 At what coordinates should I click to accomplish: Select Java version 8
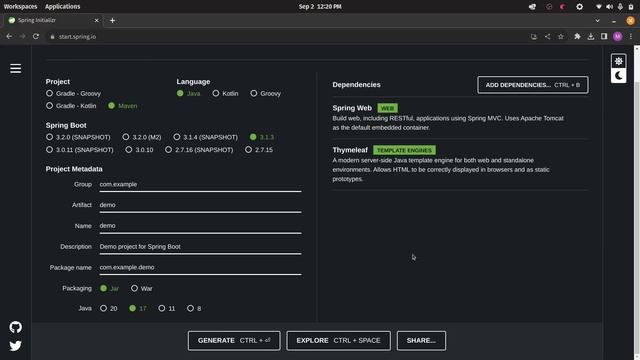194,309
